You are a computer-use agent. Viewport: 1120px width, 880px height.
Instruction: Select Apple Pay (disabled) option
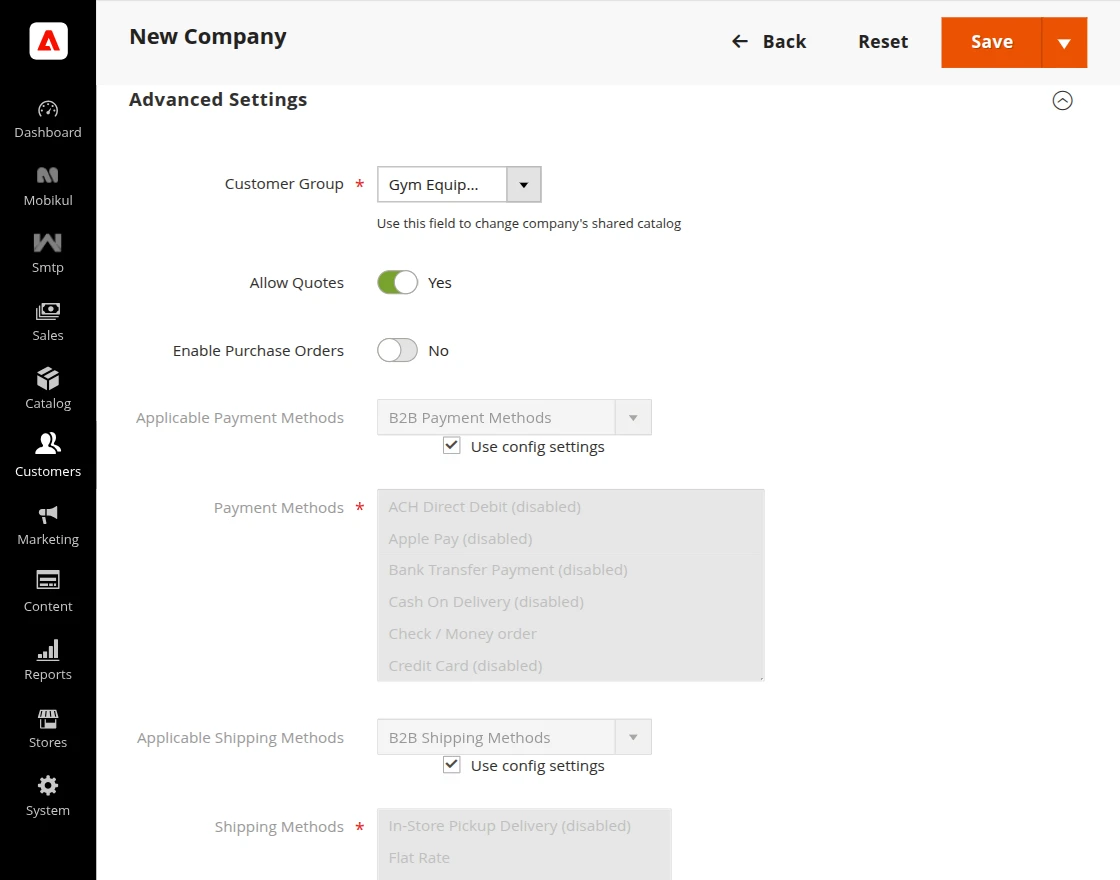[x=570, y=539]
